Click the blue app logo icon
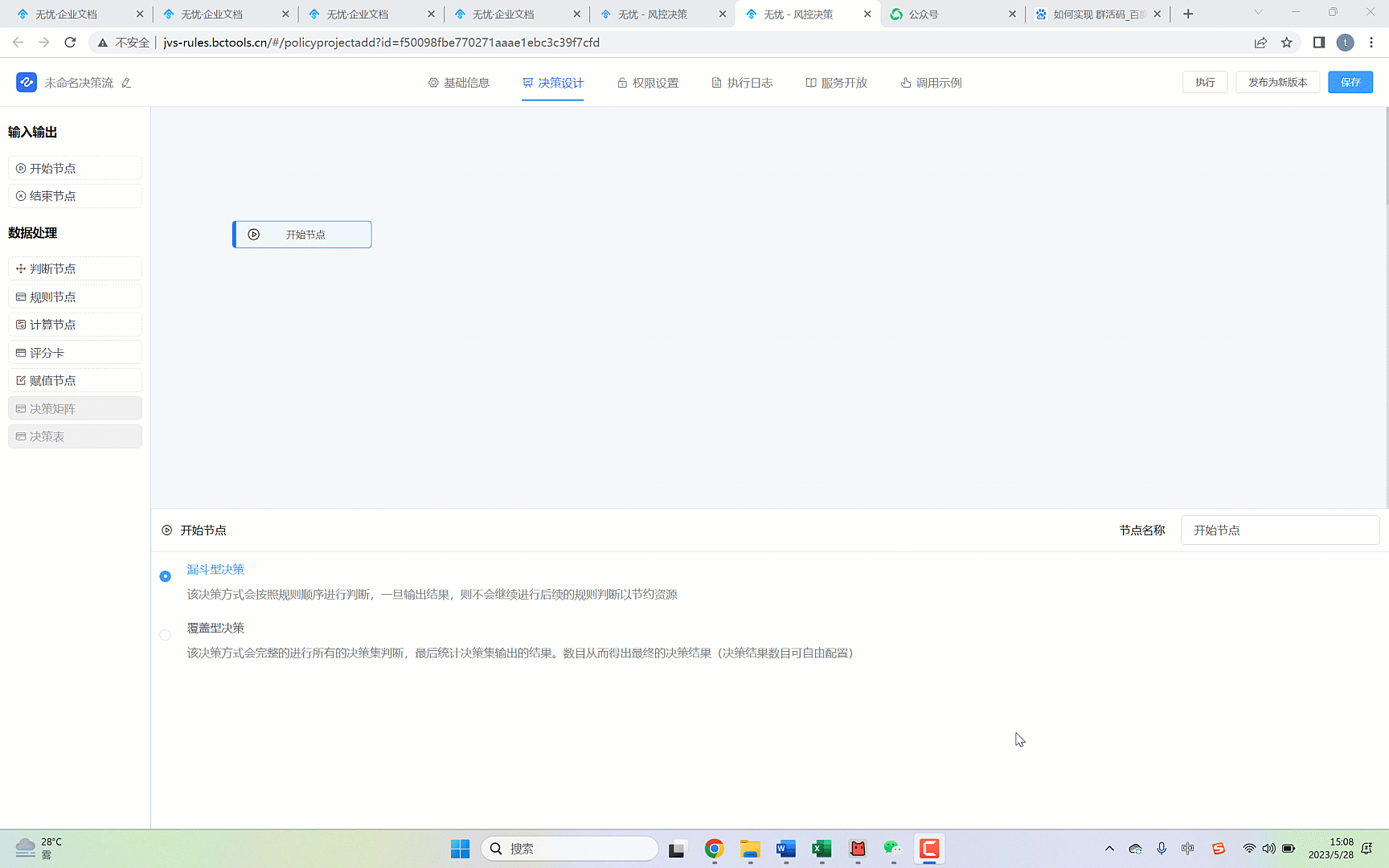Viewport: 1389px width, 868px height. pos(27,82)
